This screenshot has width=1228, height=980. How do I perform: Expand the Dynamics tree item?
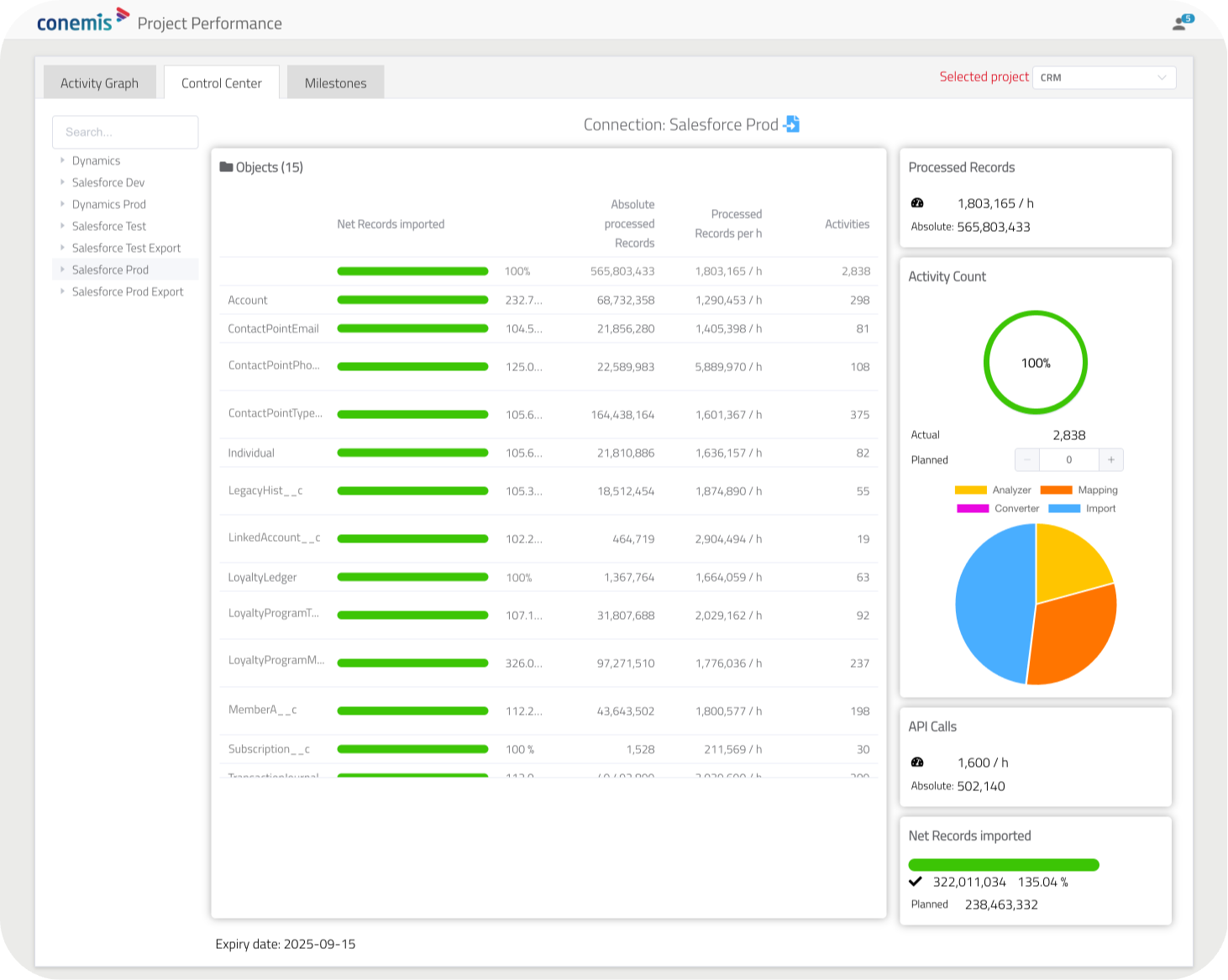[x=61, y=160]
